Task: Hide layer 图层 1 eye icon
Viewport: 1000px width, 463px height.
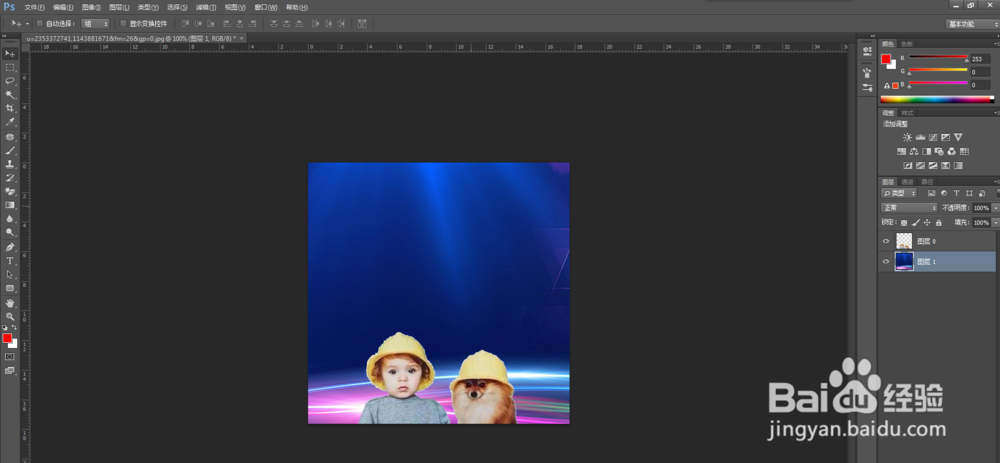Action: click(886, 261)
